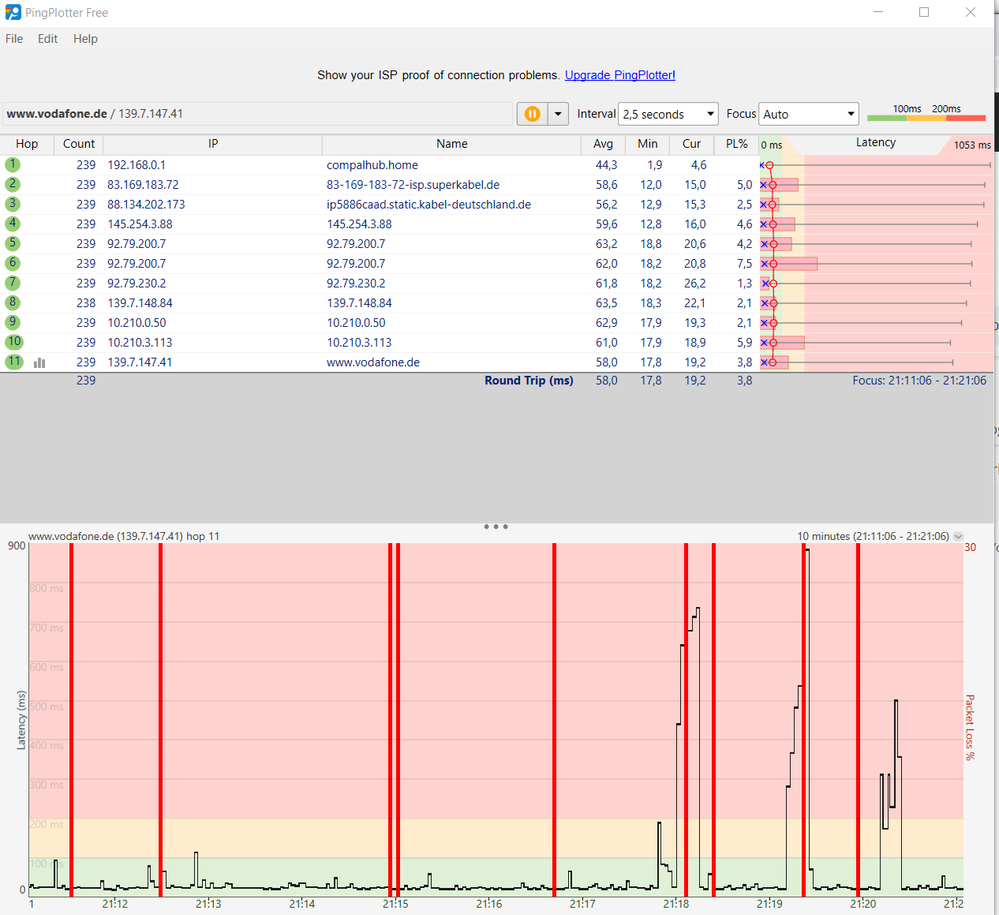Image resolution: width=999 pixels, height=915 pixels.
Task: Click the Hop column header
Action: click(x=27, y=144)
